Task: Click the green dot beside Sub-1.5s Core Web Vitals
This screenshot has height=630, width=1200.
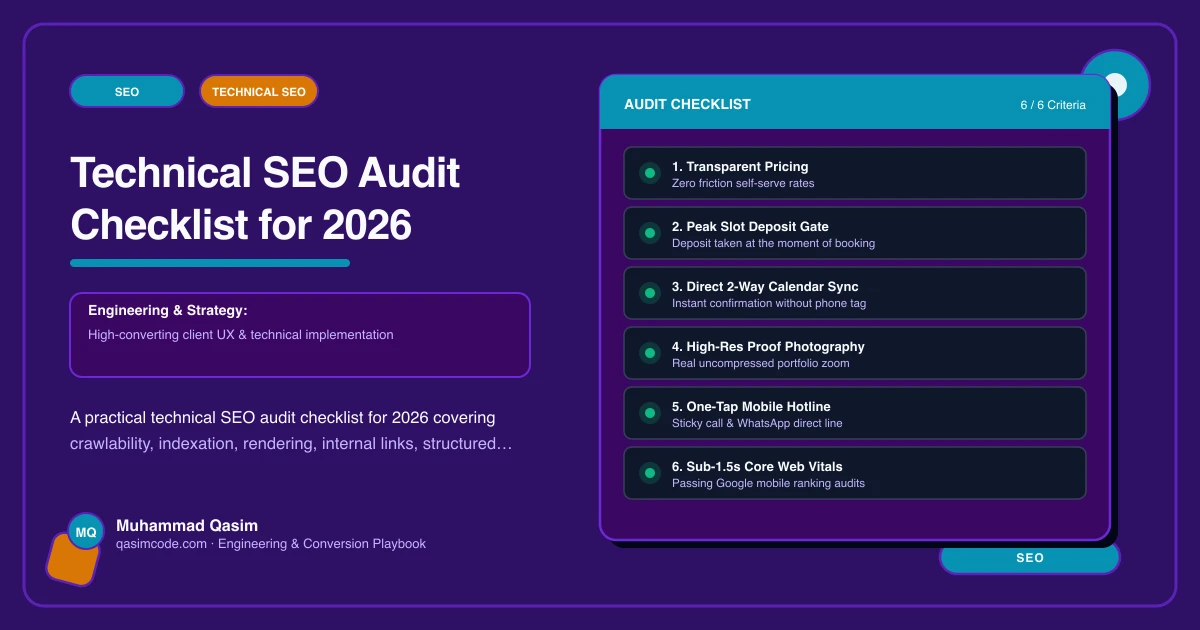Action: (649, 473)
